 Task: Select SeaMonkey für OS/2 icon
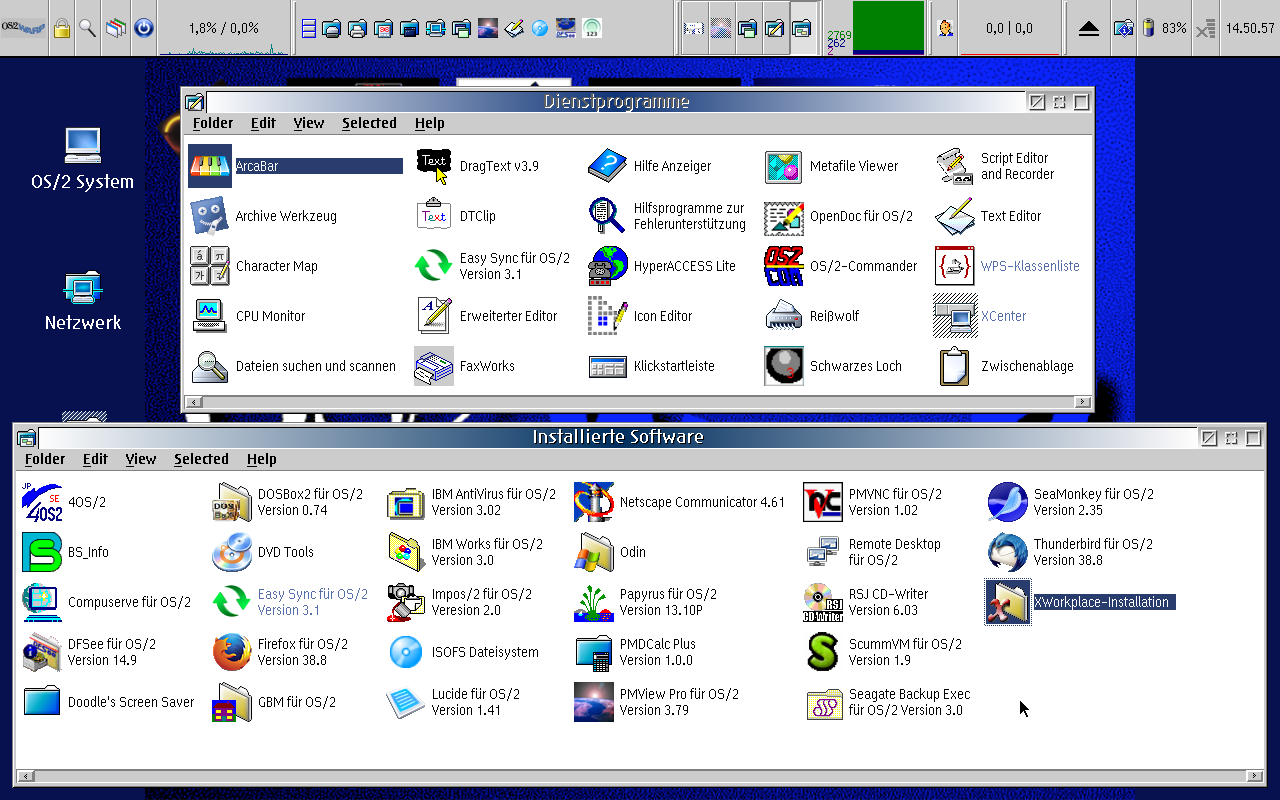pos(1008,502)
